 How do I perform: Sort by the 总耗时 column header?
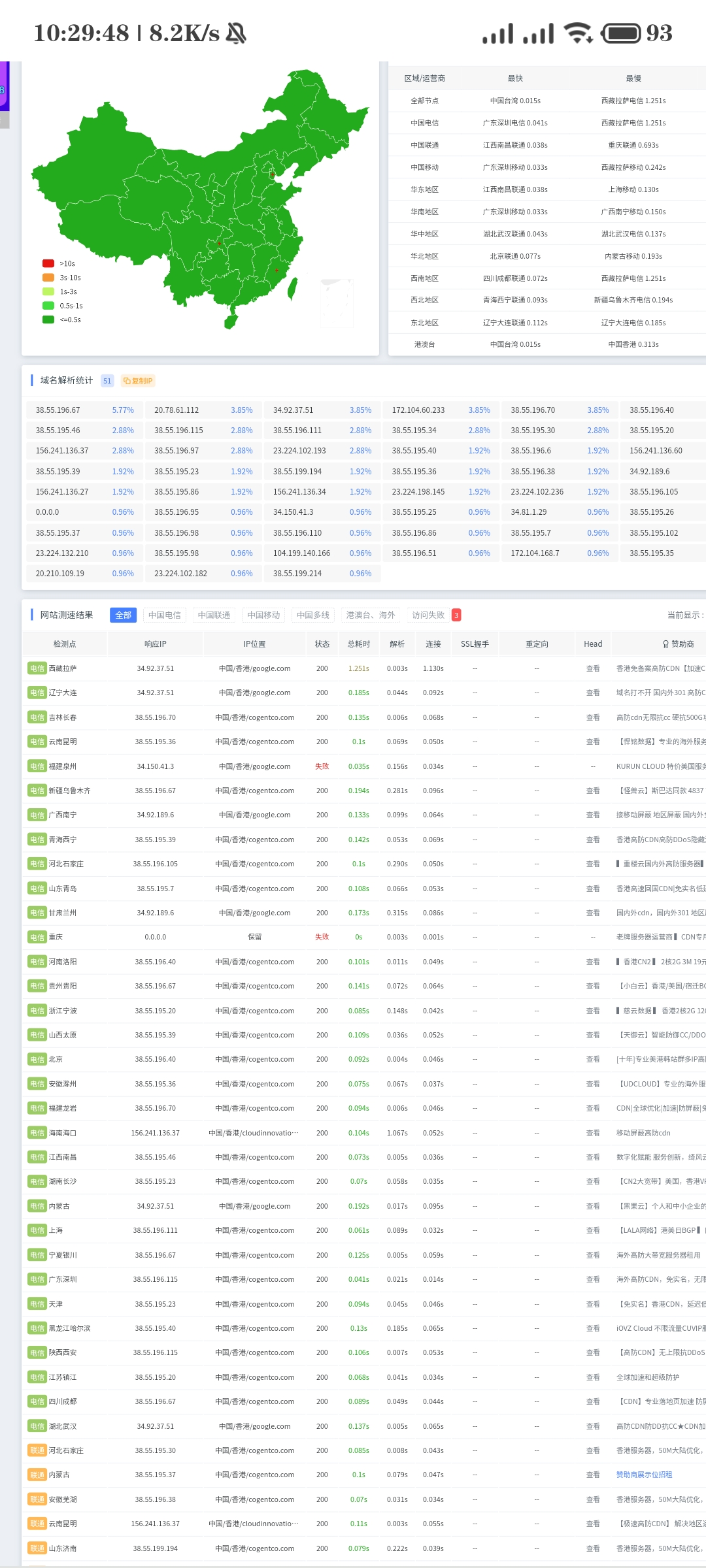358,644
